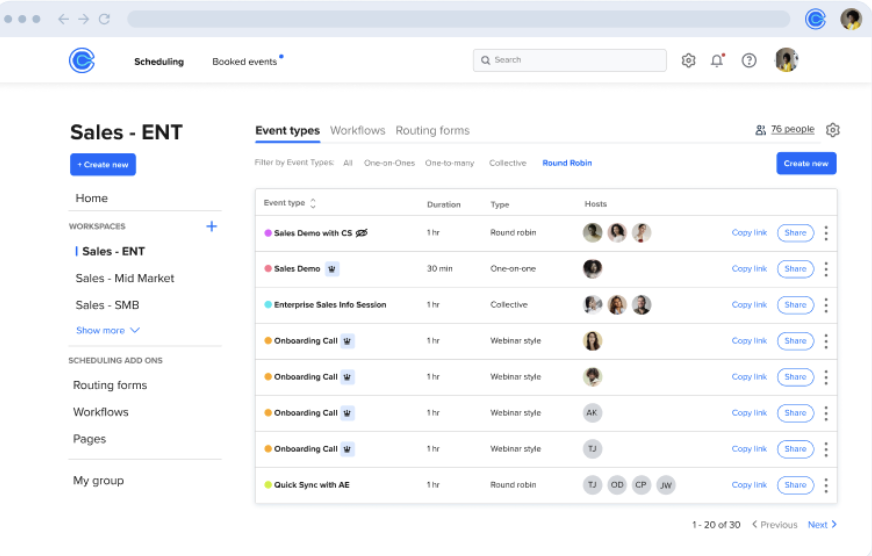This screenshot has width=872, height=556.
Task: Click the hidden eye icon on Sales Demo with CS
Action: [361, 233]
